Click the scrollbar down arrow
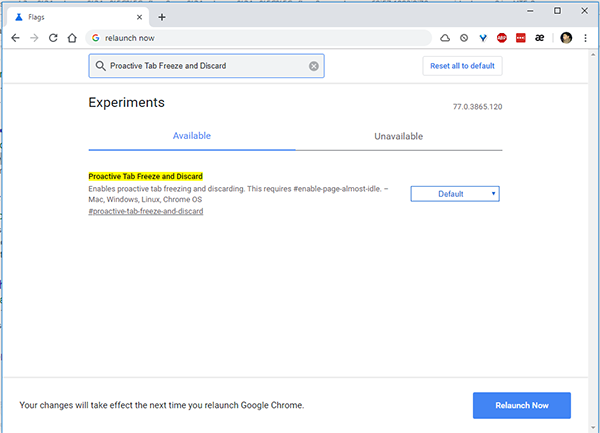The width and height of the screenshot is (600, 433). click(593, 428)
